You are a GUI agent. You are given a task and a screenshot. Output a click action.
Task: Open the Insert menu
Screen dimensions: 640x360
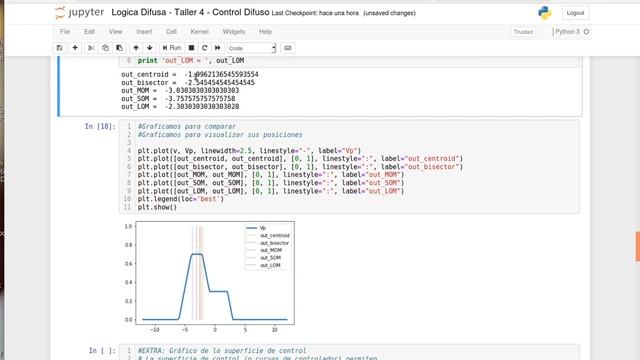point(144,31)
